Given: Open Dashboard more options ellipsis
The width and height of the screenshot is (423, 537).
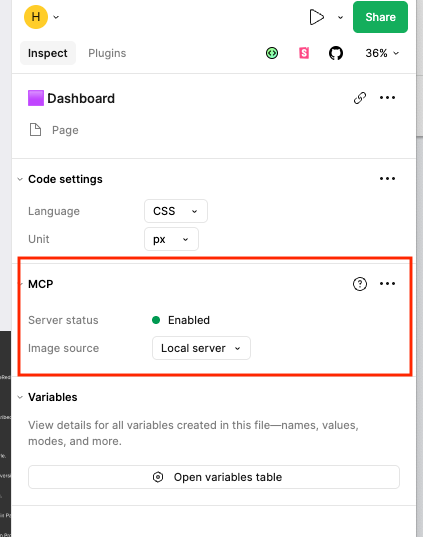Looking at the screenshot, I should [x=387, y=98].
